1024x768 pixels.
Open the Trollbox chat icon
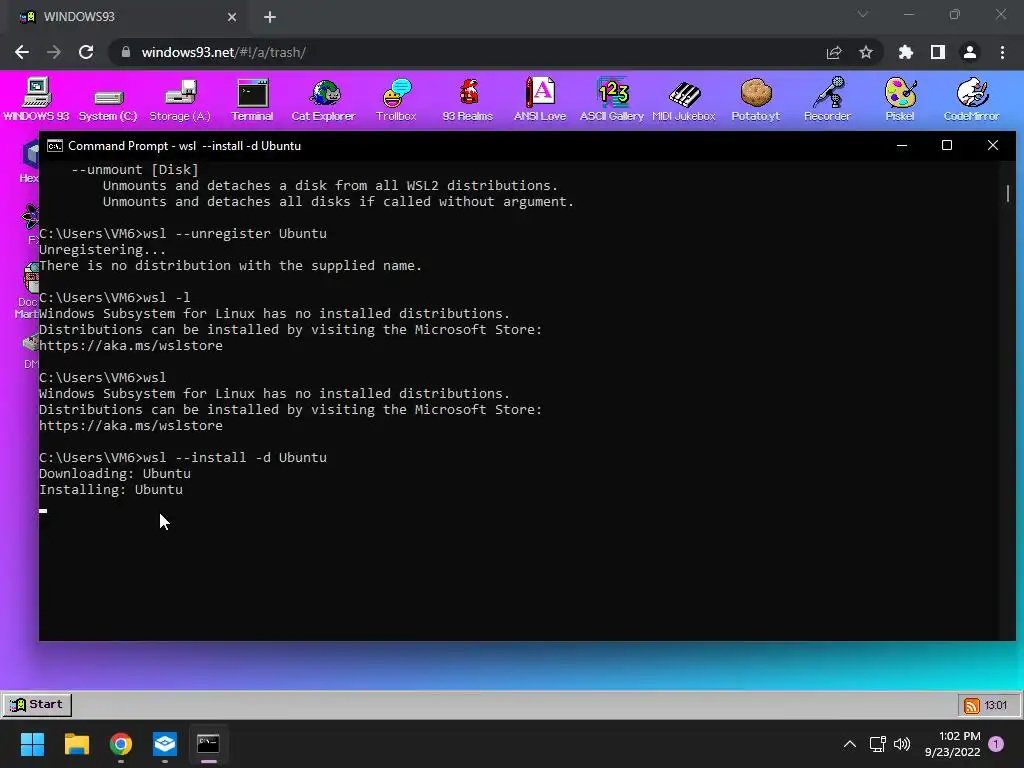pyautogui.click(x=396, y=99)
